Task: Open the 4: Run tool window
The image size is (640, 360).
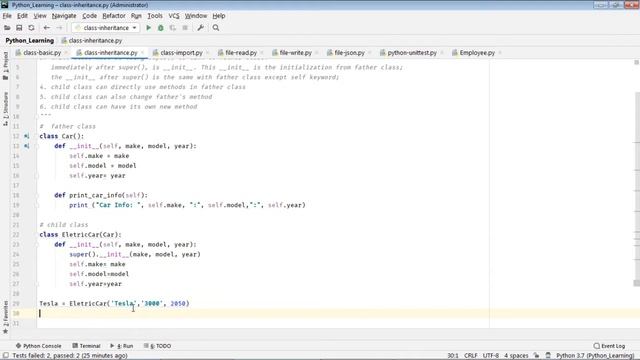Action: 122,346
